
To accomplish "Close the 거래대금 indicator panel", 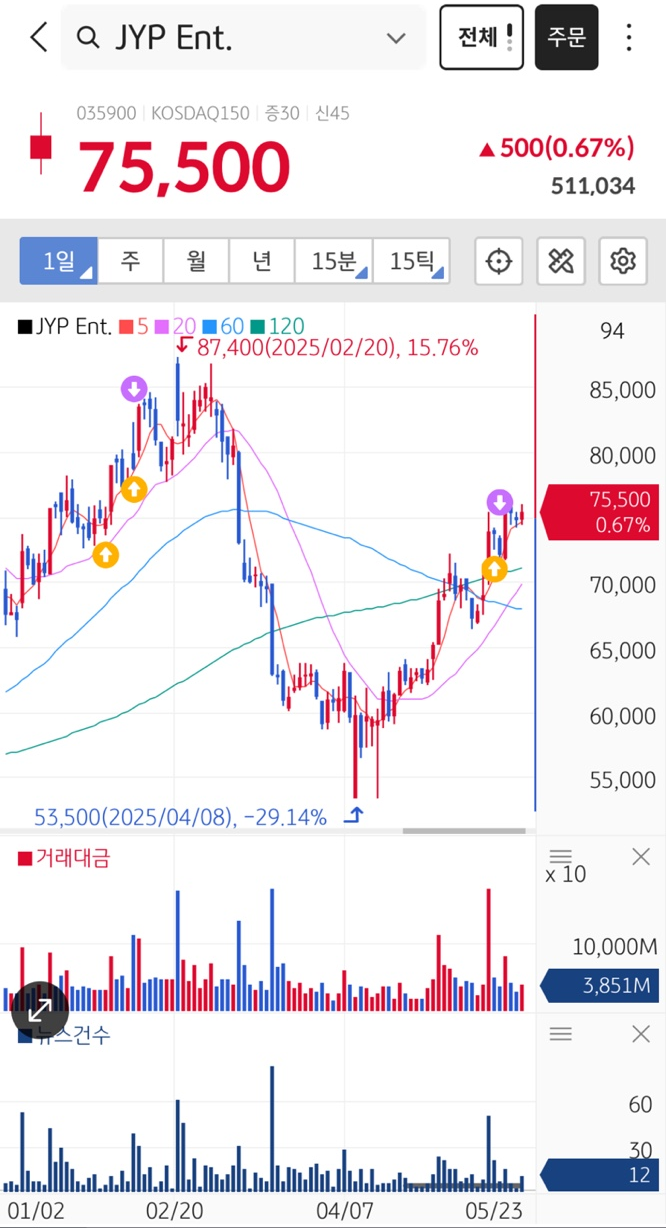I will (x=641, y=856).
